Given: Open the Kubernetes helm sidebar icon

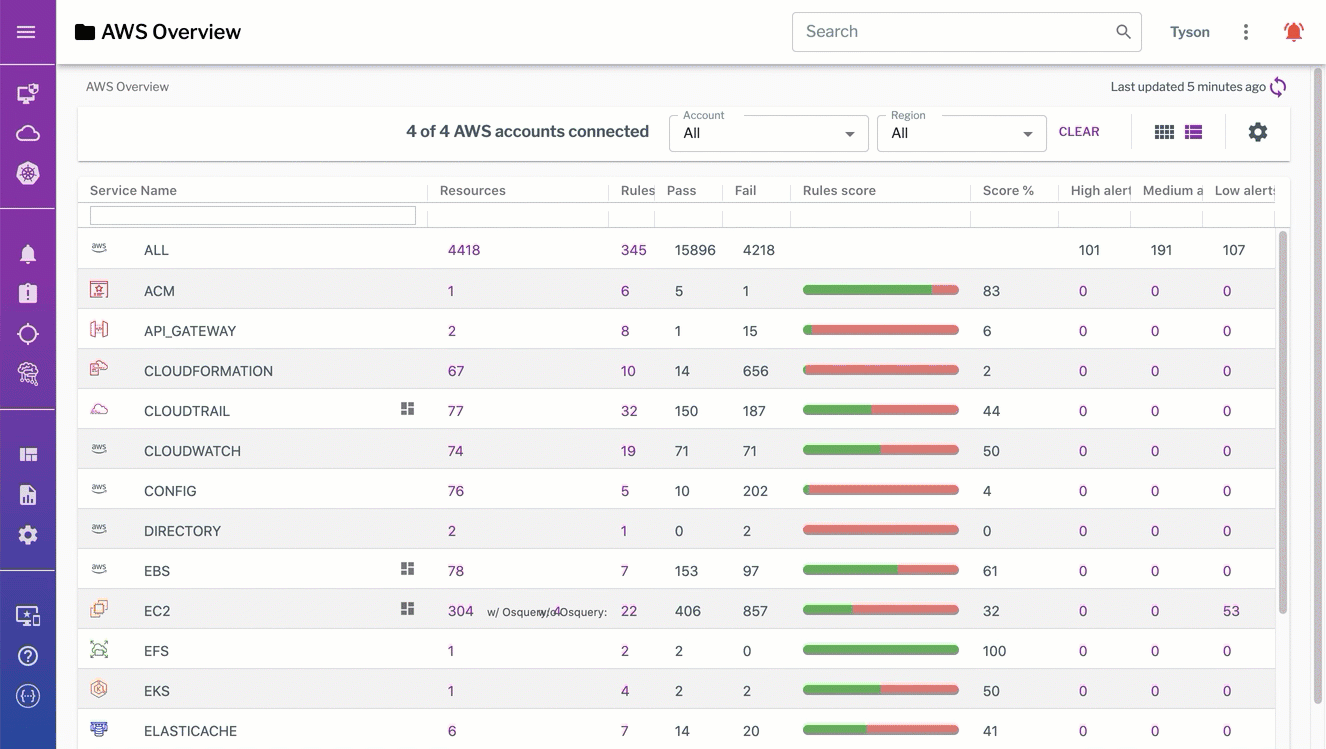Looking at the screenshot, I should coord(28,174).
